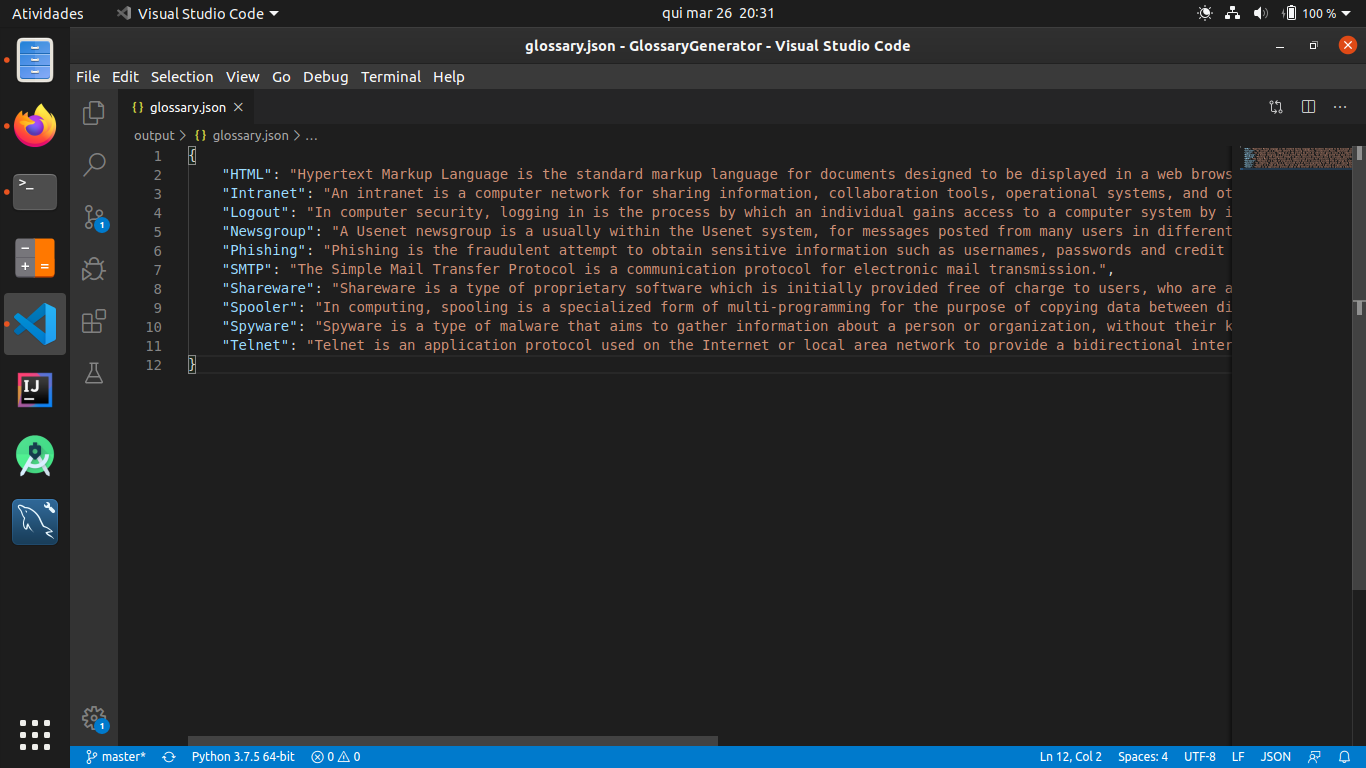Open the Test flask view
This screenshot has width=1366, height=768.
pos(94,373)
